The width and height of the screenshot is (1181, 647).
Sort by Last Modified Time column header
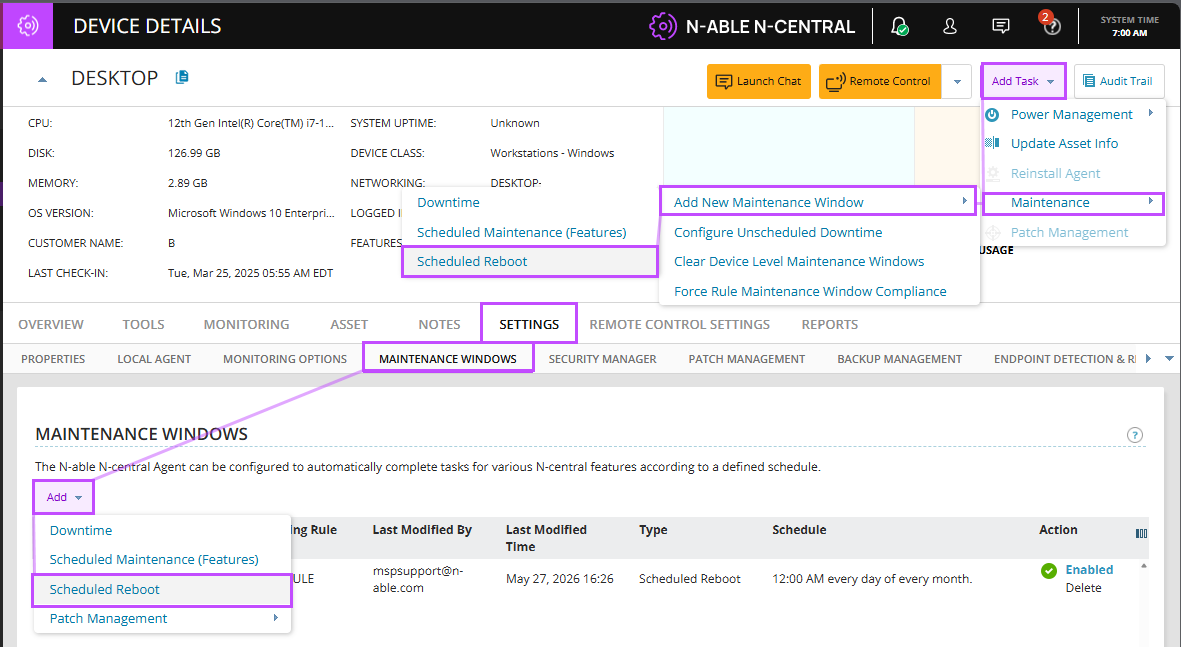point(546,538)
